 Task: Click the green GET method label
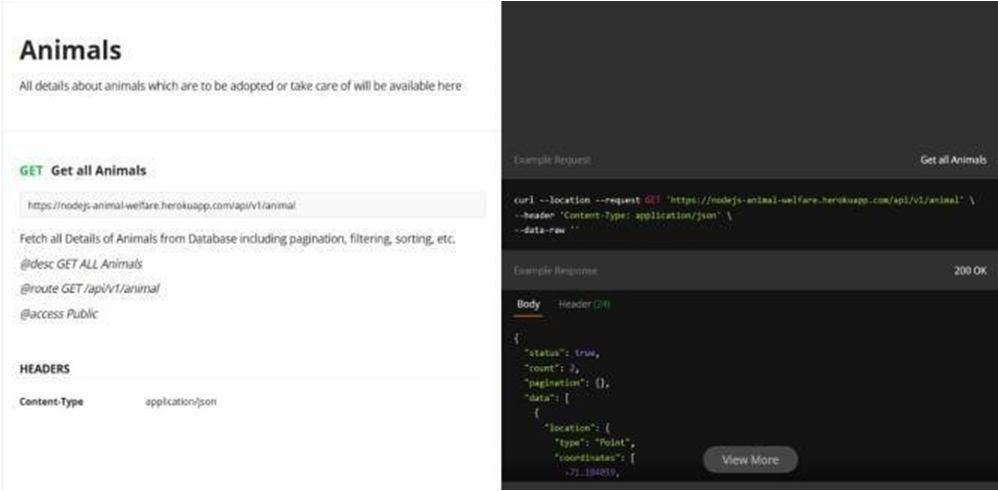(31, 171)
